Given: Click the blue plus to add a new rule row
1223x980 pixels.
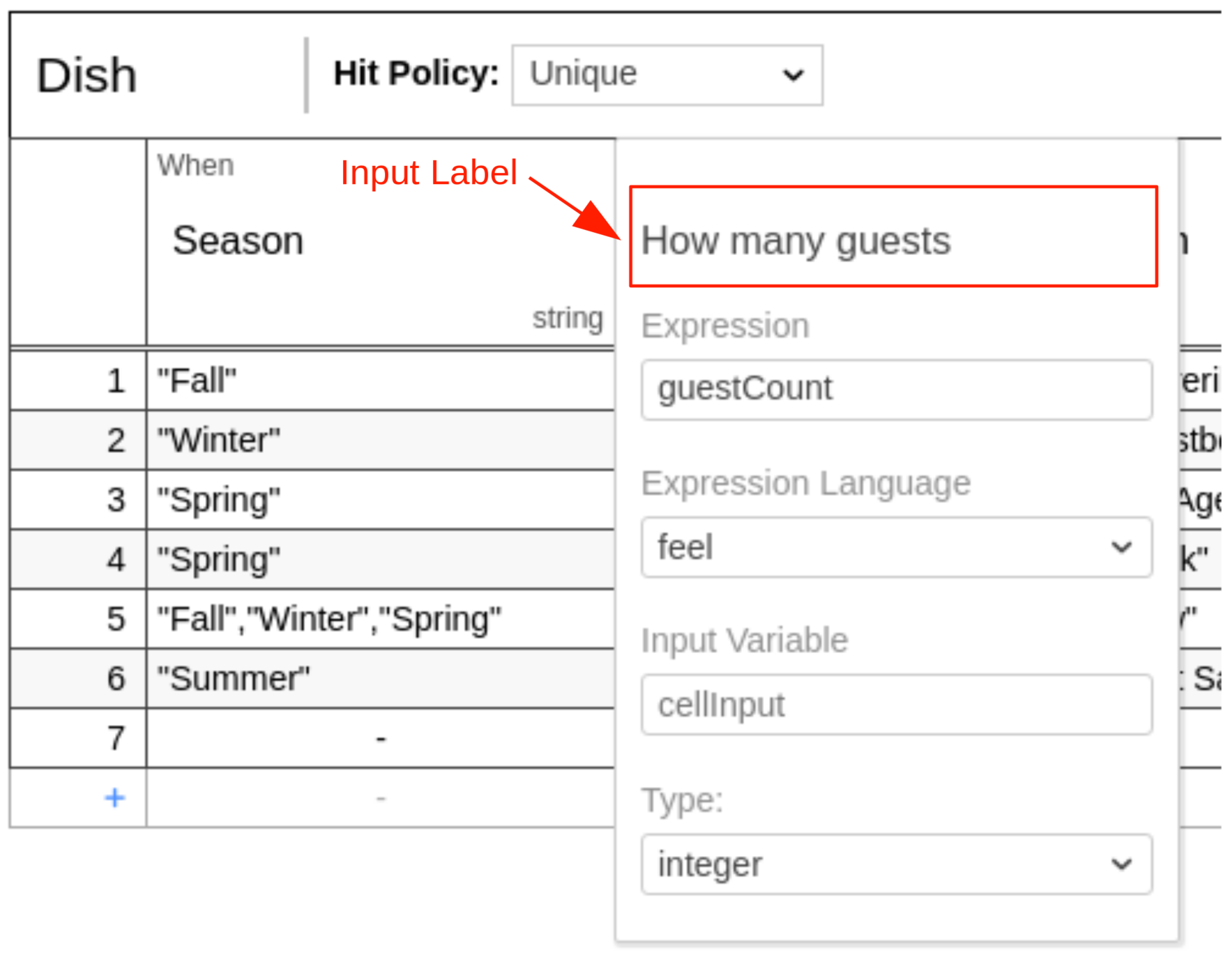Looking at the screenshot, I should (x=114, y=797).
